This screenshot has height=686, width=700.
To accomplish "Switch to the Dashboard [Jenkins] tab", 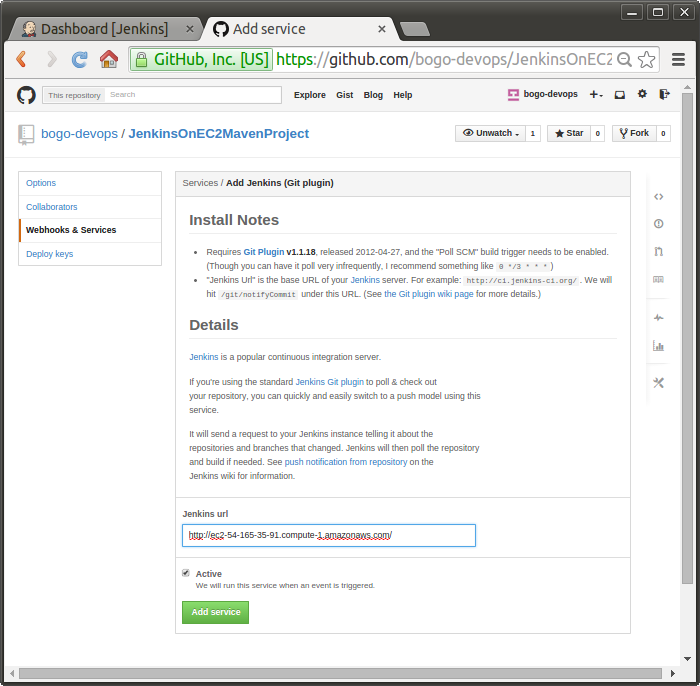I will pyautogui.click(x=104, y=29).
